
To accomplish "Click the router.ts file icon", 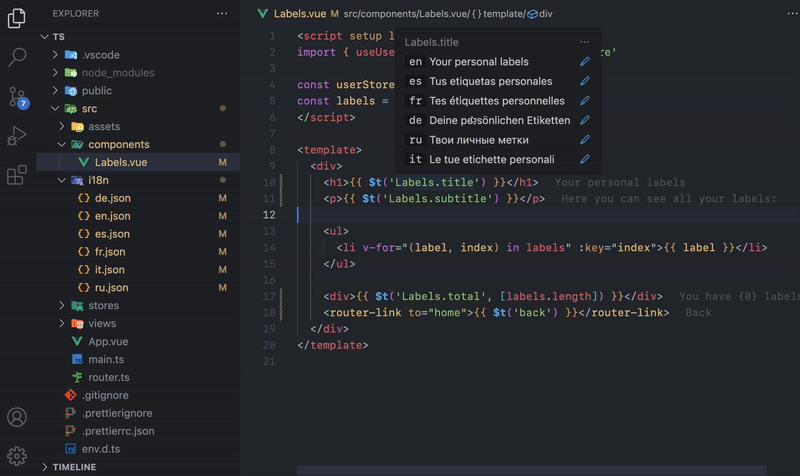I will (77, 377).
